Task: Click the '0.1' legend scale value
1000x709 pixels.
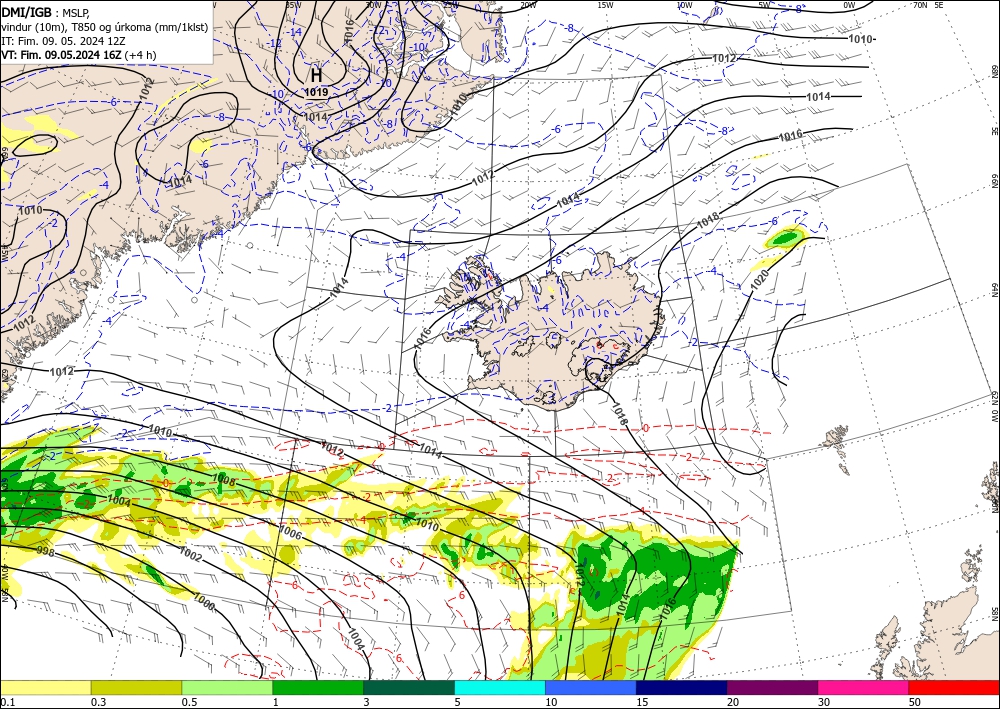Action: pos(8,702)
